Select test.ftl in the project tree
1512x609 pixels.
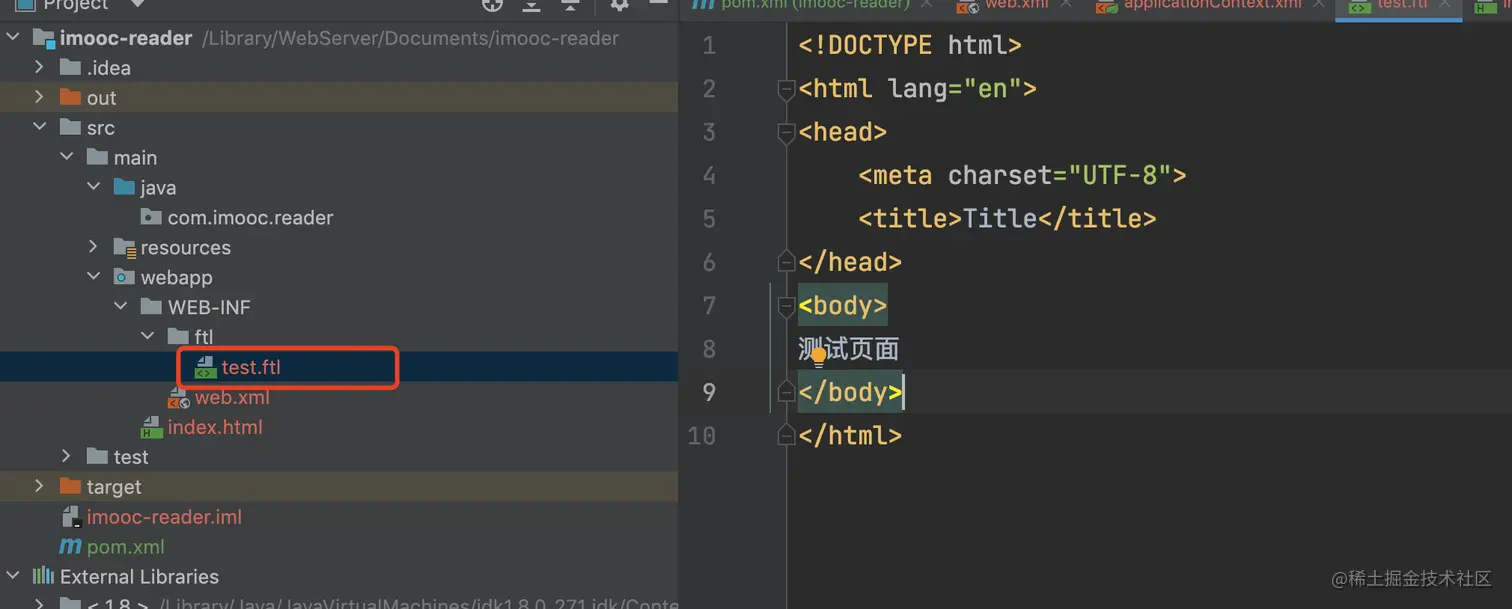coord(251,368)
